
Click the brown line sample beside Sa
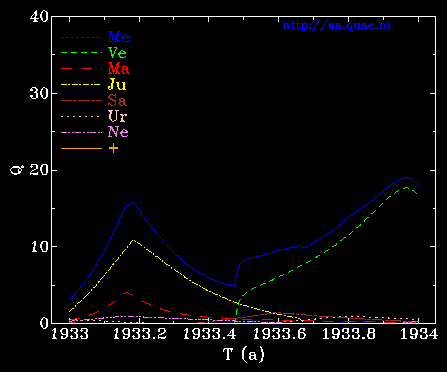point(81,100)
